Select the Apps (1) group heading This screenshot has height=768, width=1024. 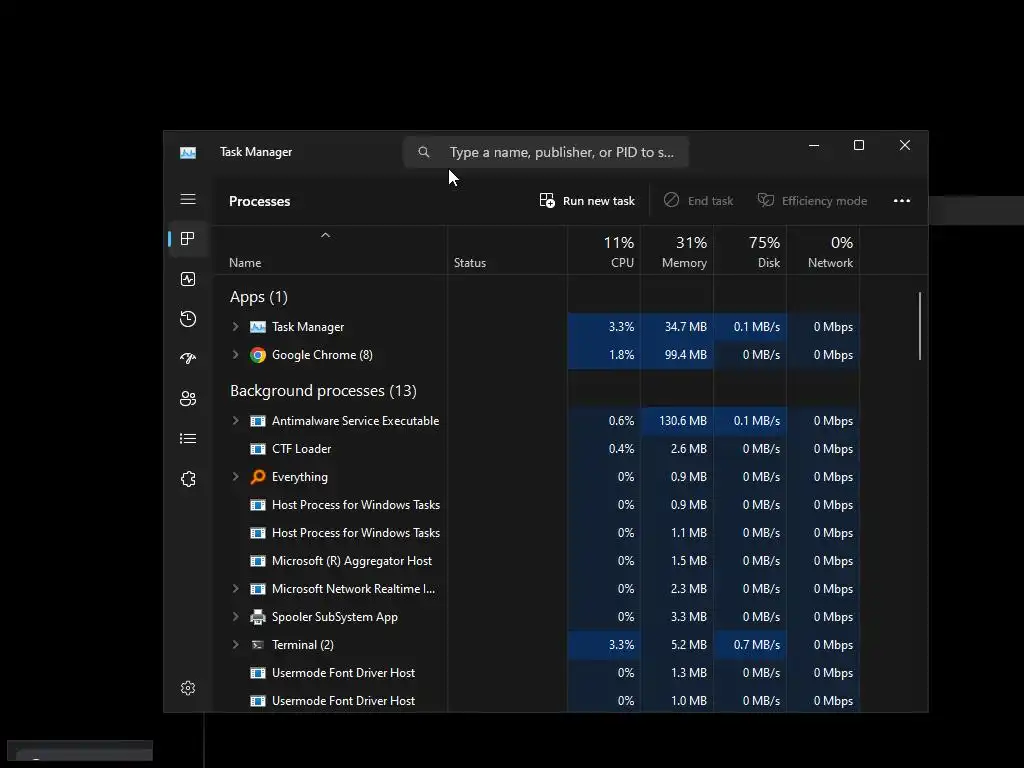(x=259, y=297)
